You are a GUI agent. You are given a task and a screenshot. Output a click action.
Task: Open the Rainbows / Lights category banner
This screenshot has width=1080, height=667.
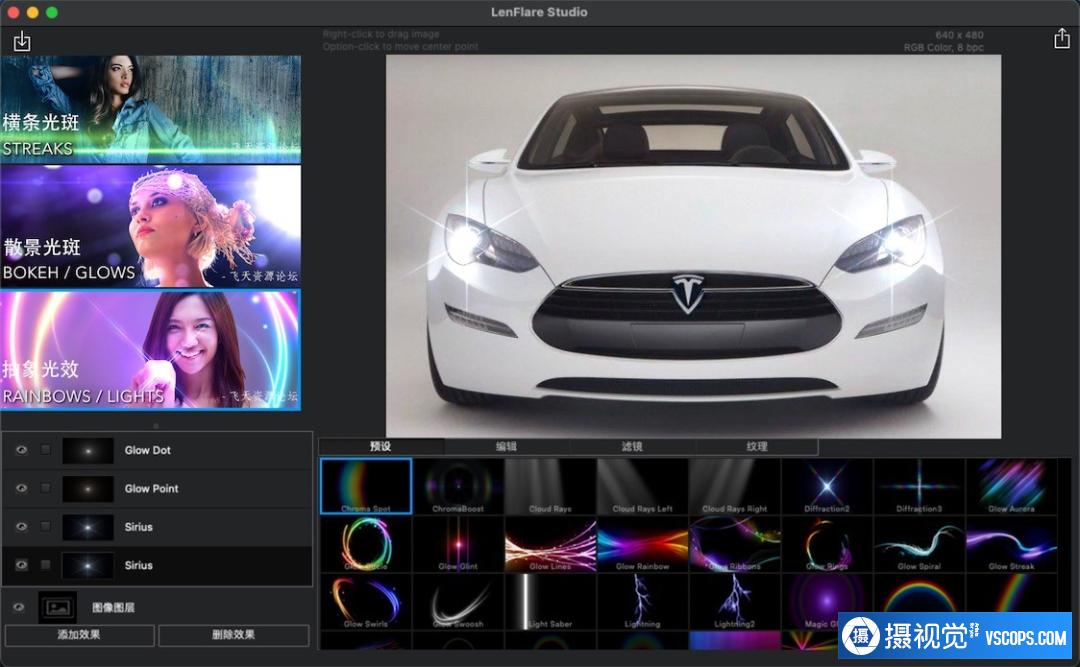tap(150, 350)
